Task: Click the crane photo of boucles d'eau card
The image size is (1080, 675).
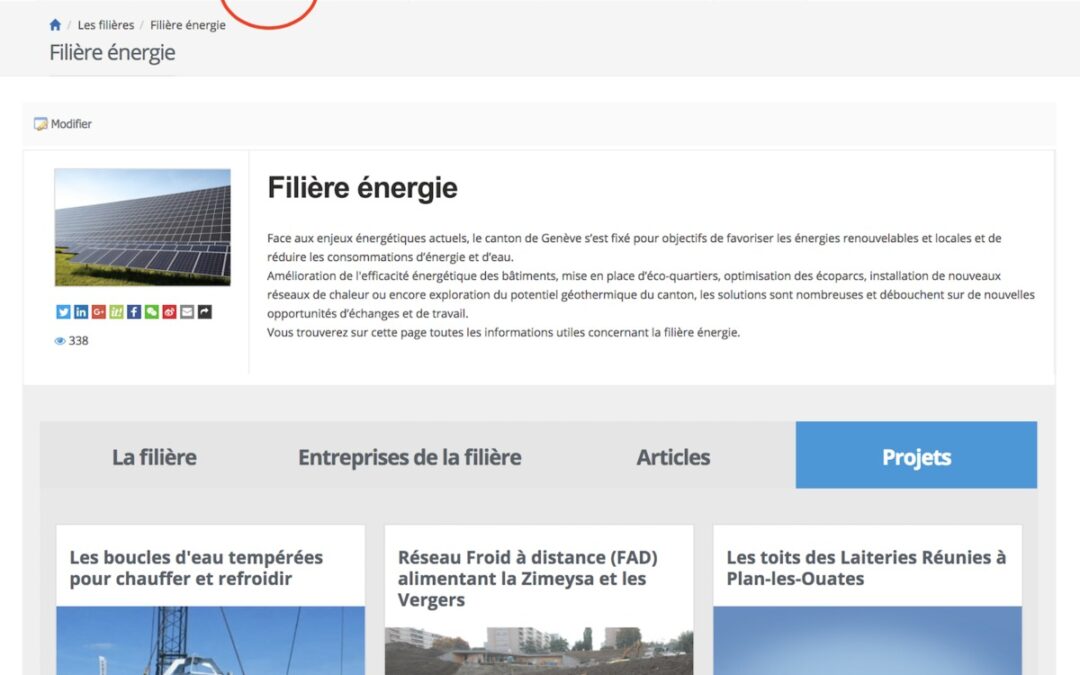Action: tap(211, 641)
